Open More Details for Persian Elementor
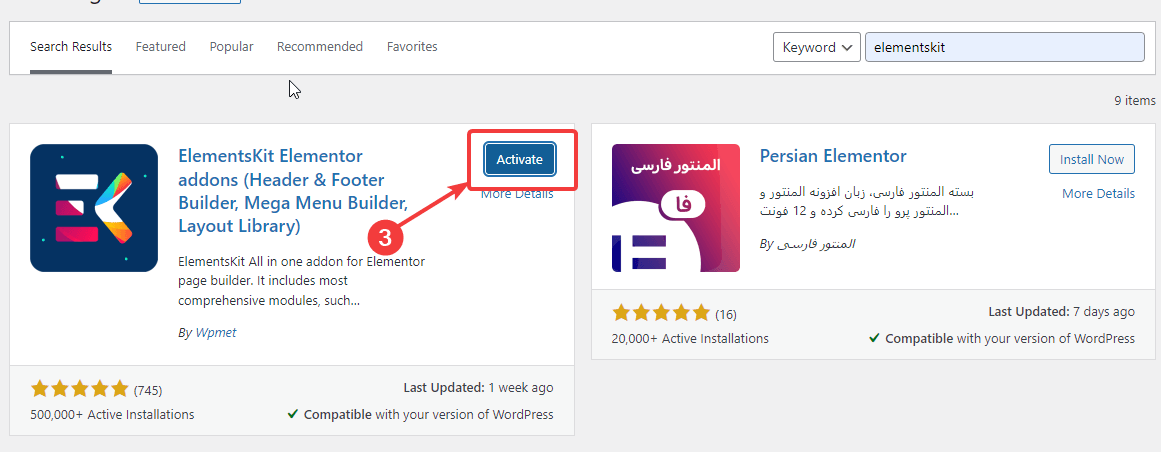This screenshot has height=452, width=1161. coord(1098,194)
